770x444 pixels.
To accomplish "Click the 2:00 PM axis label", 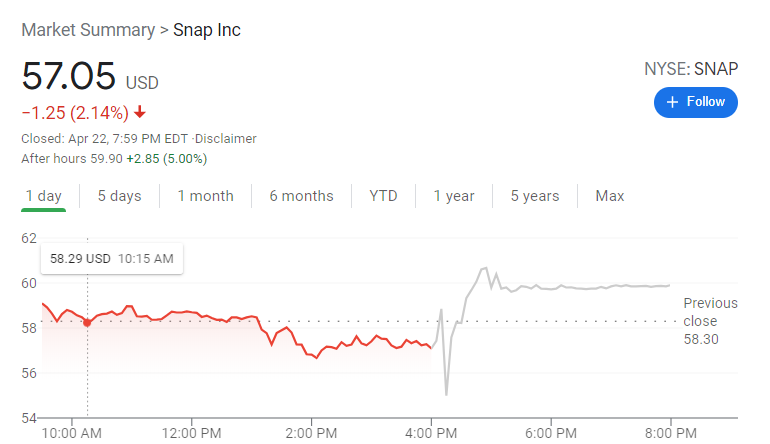I will (x=311, y=433).
